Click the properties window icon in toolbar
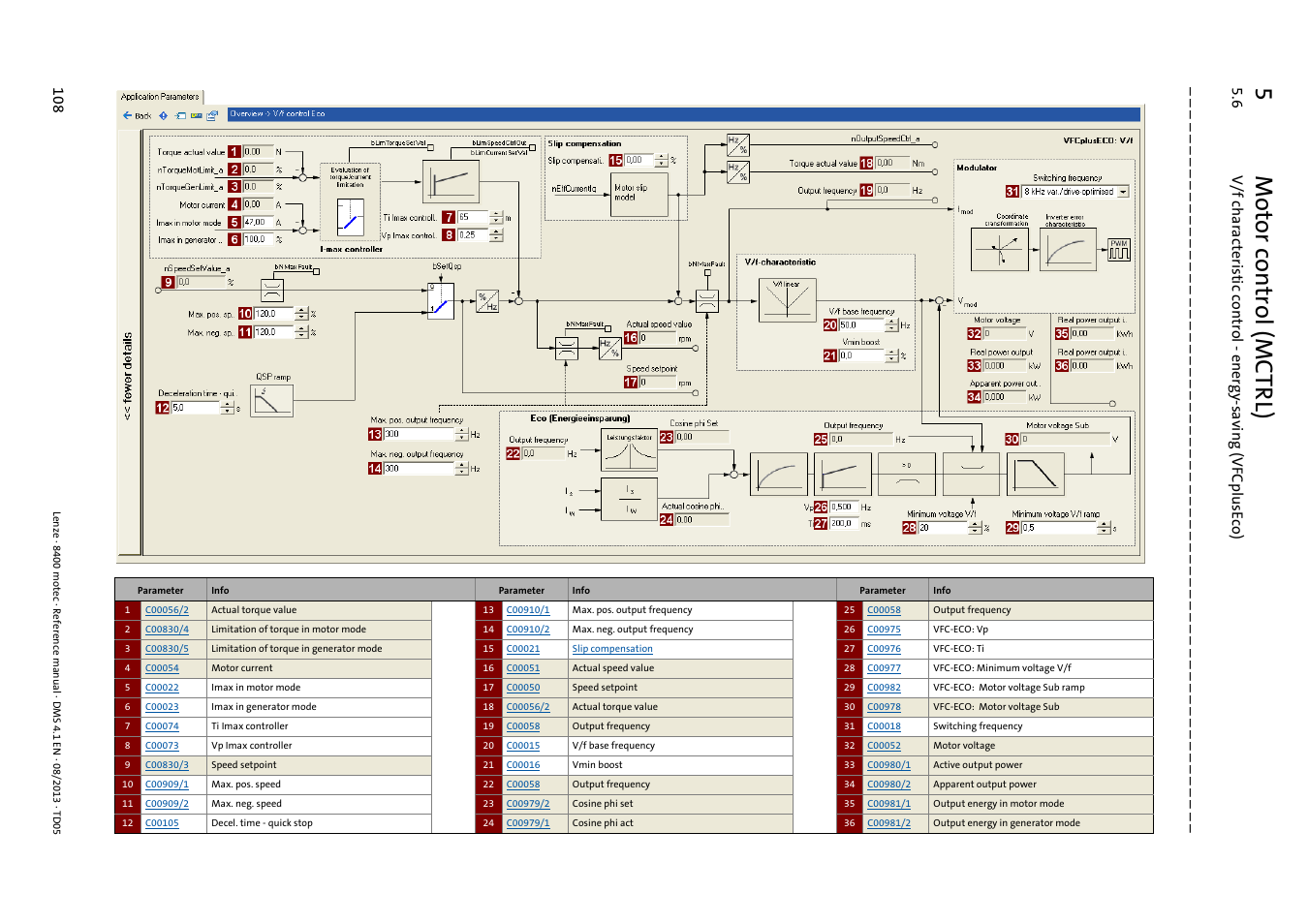Screen dimensions: 1308x924 (212, 115)
